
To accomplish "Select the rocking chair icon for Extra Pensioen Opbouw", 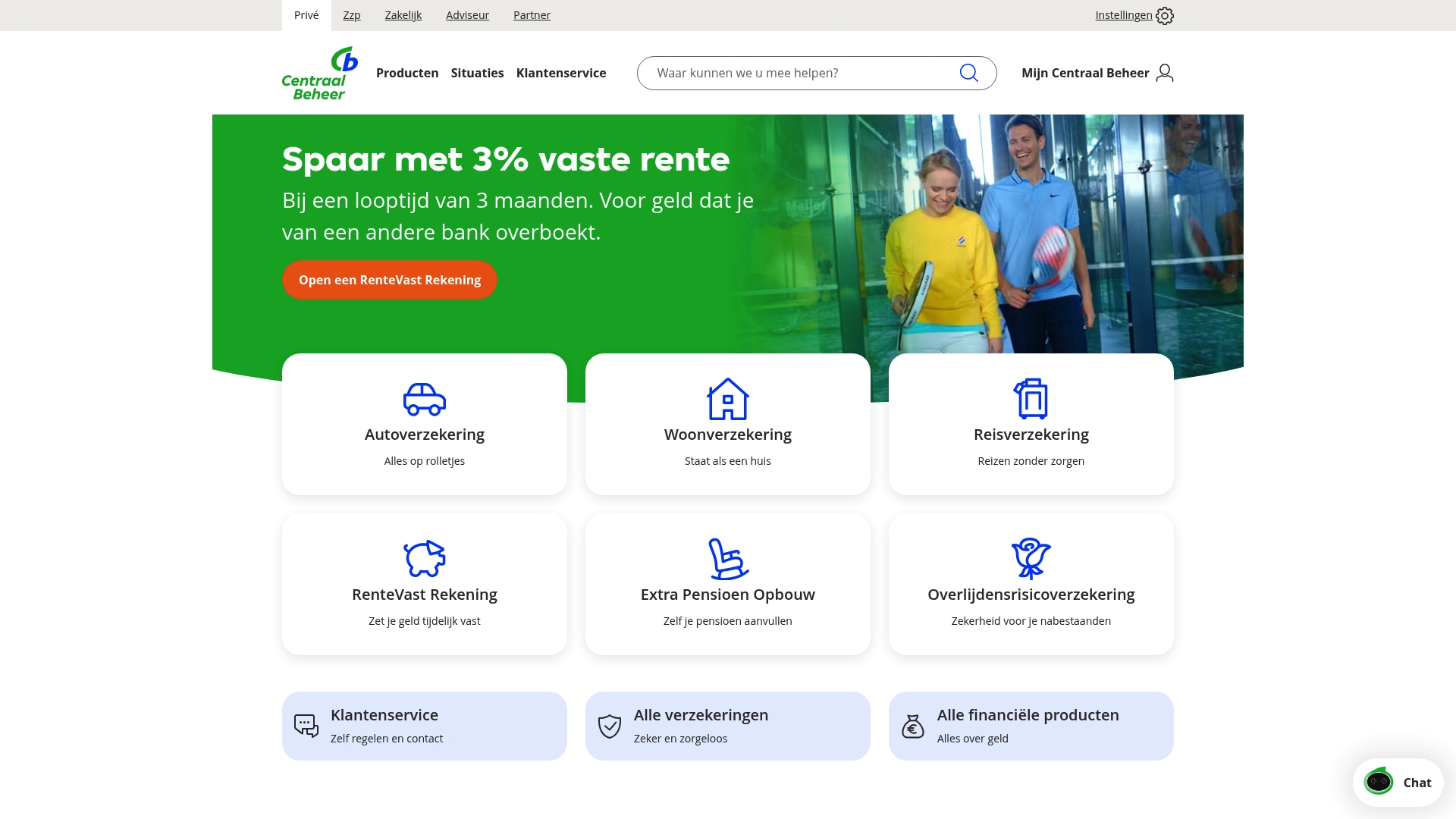I will pos(727,559).
